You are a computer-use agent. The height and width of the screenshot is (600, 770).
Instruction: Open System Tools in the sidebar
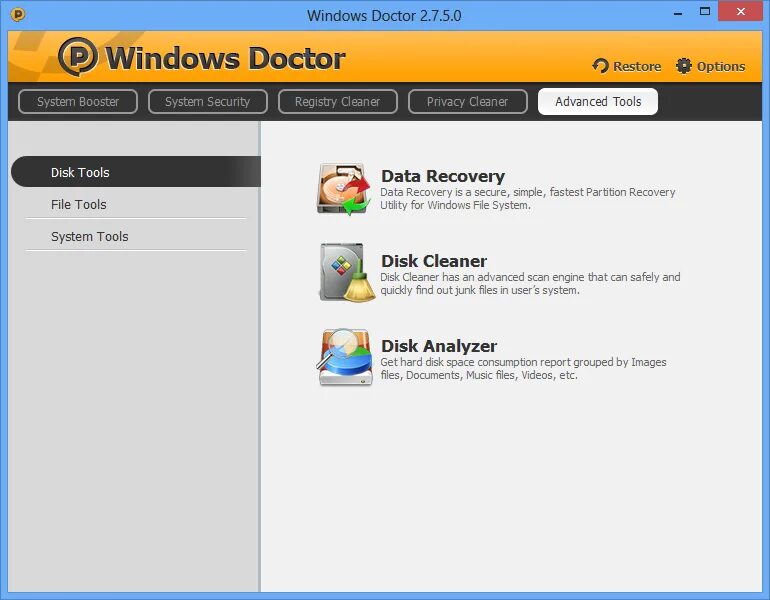point(136,236)
